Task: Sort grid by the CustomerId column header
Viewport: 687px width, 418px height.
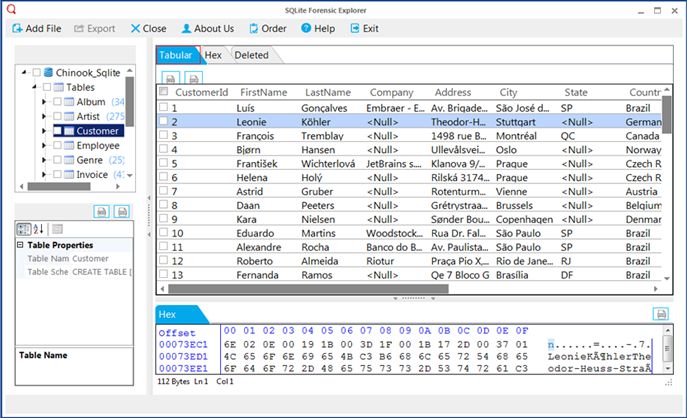Action: click(x=202, y=92)
